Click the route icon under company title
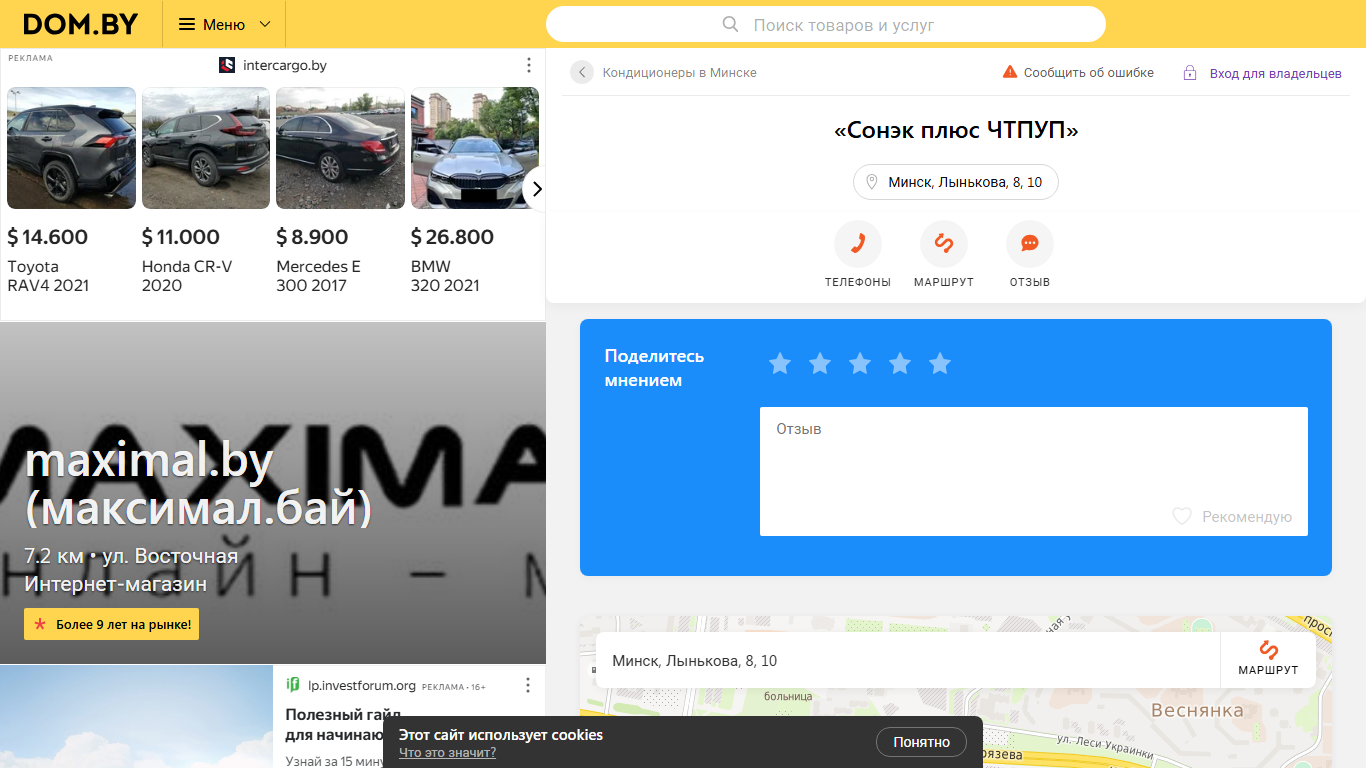1366x768 pixels. pos(944,244)
